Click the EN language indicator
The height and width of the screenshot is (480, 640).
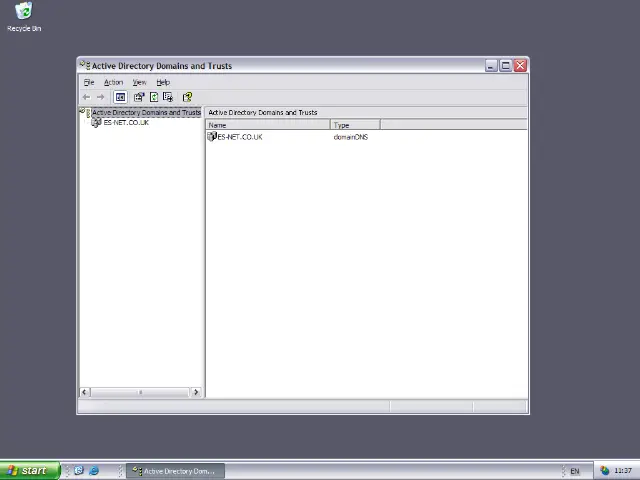pos(575,471)
